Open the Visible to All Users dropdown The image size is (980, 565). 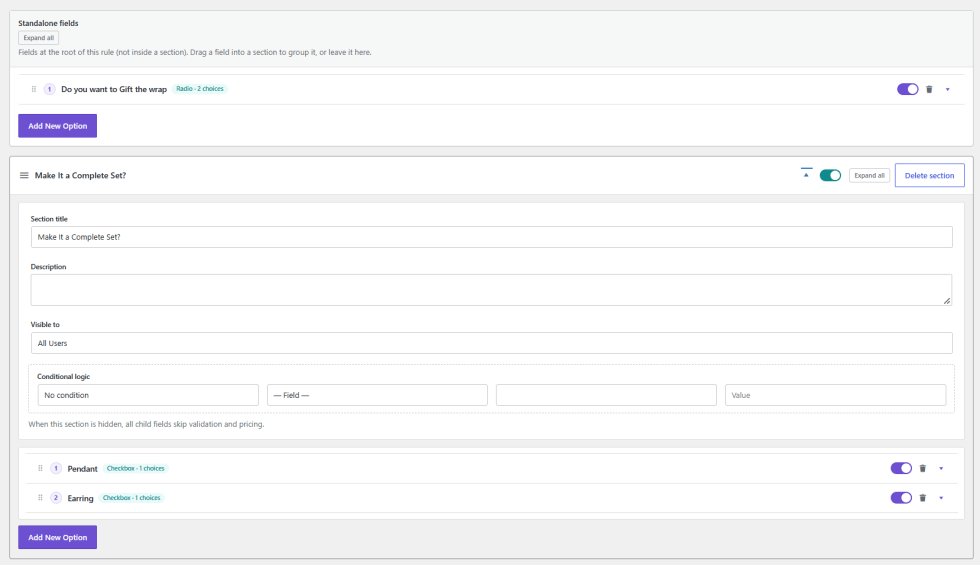491,343
